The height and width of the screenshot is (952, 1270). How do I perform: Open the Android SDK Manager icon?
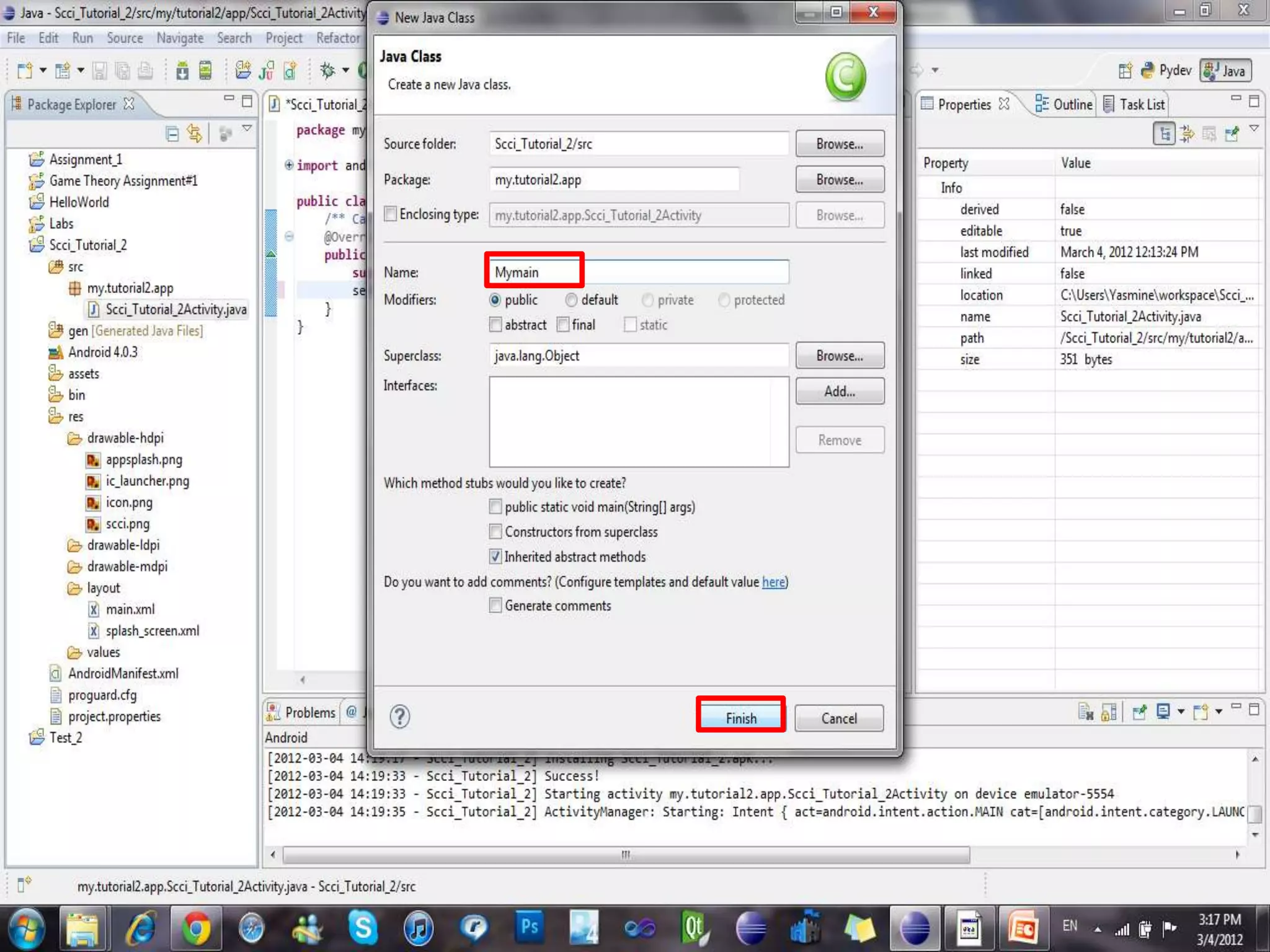point(182,71)
